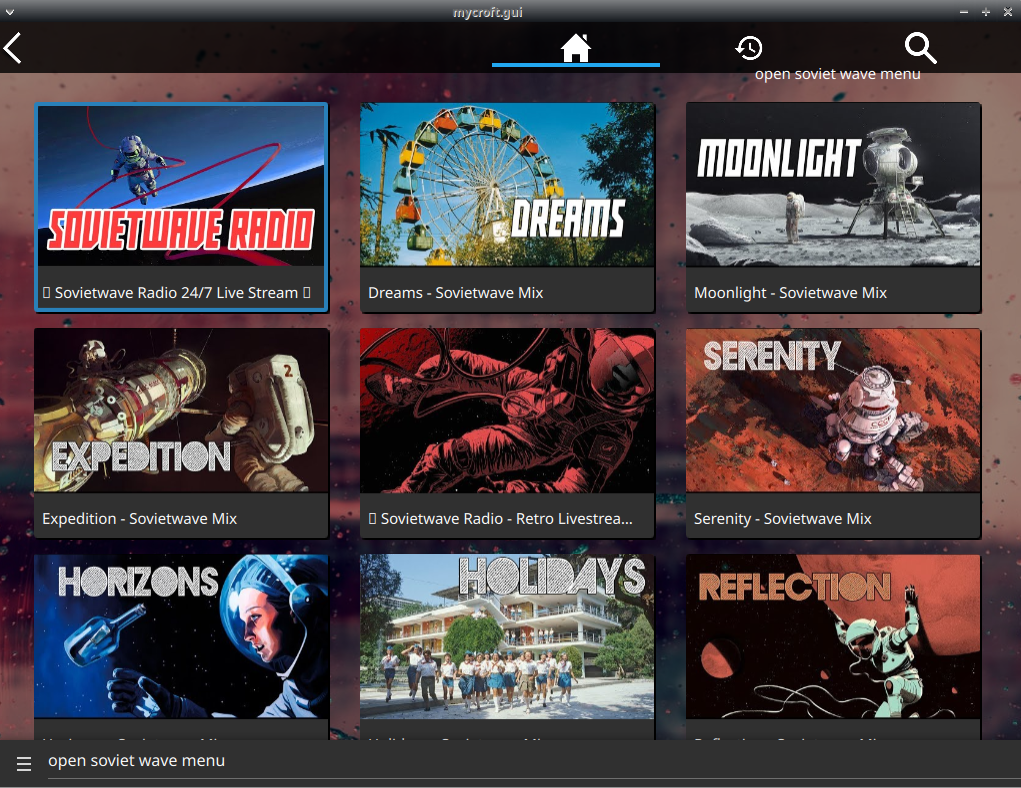Open the Home tab icon
Viewport: 1021px width, 788px height.
[x=576, y=48]
